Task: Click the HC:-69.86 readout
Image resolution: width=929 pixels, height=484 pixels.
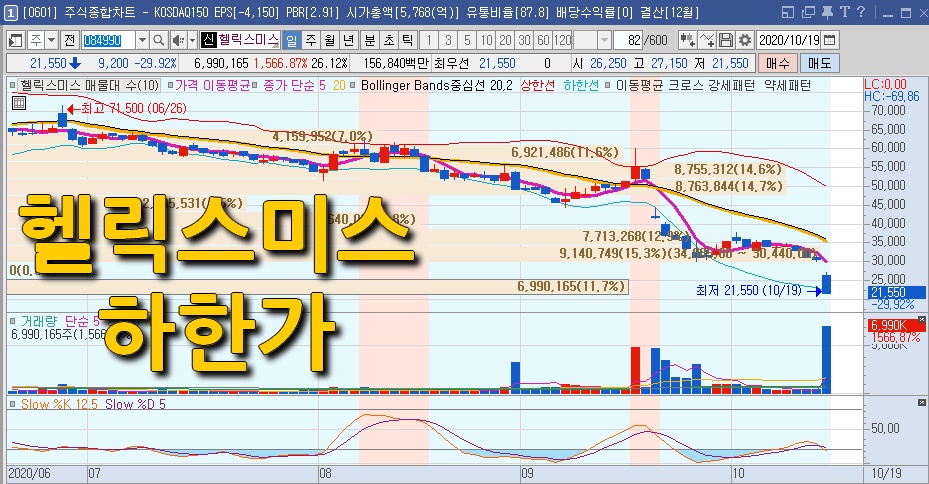Action: [x=892, y=96]
